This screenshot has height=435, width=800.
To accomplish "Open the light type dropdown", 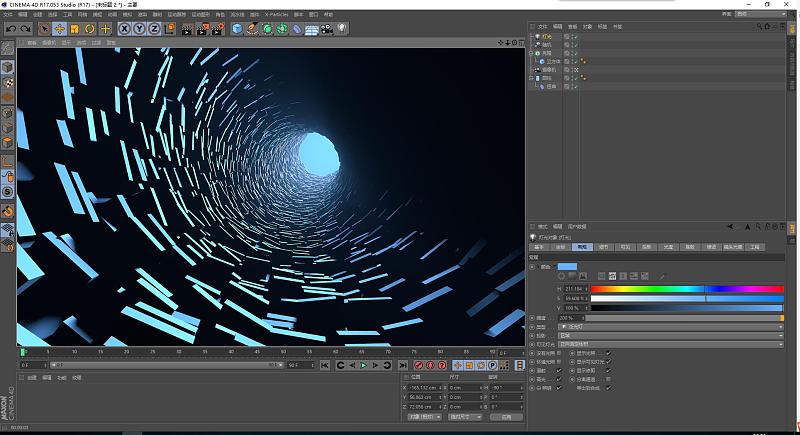I will tap(670, 326).
